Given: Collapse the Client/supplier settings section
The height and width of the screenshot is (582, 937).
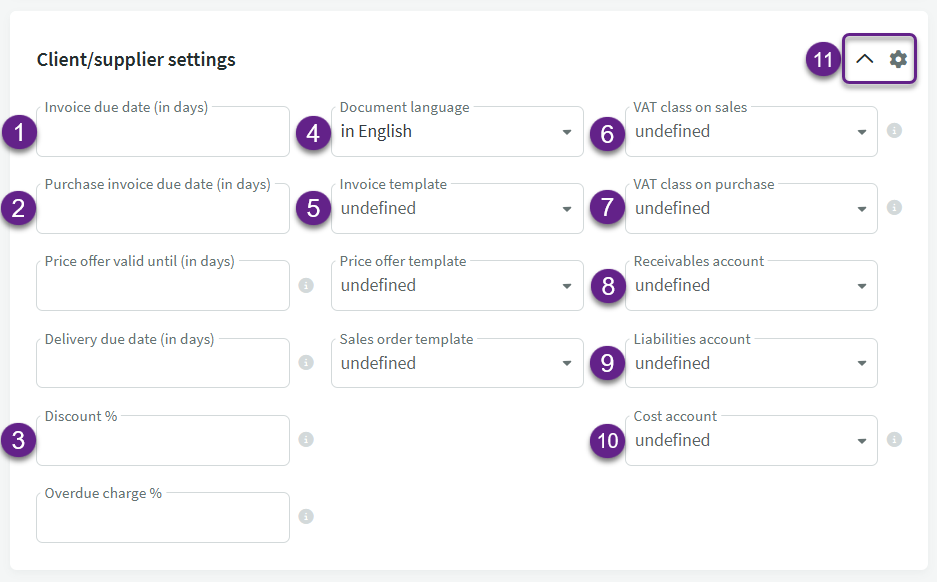Looking at the screenshot, I should point(865,59).
